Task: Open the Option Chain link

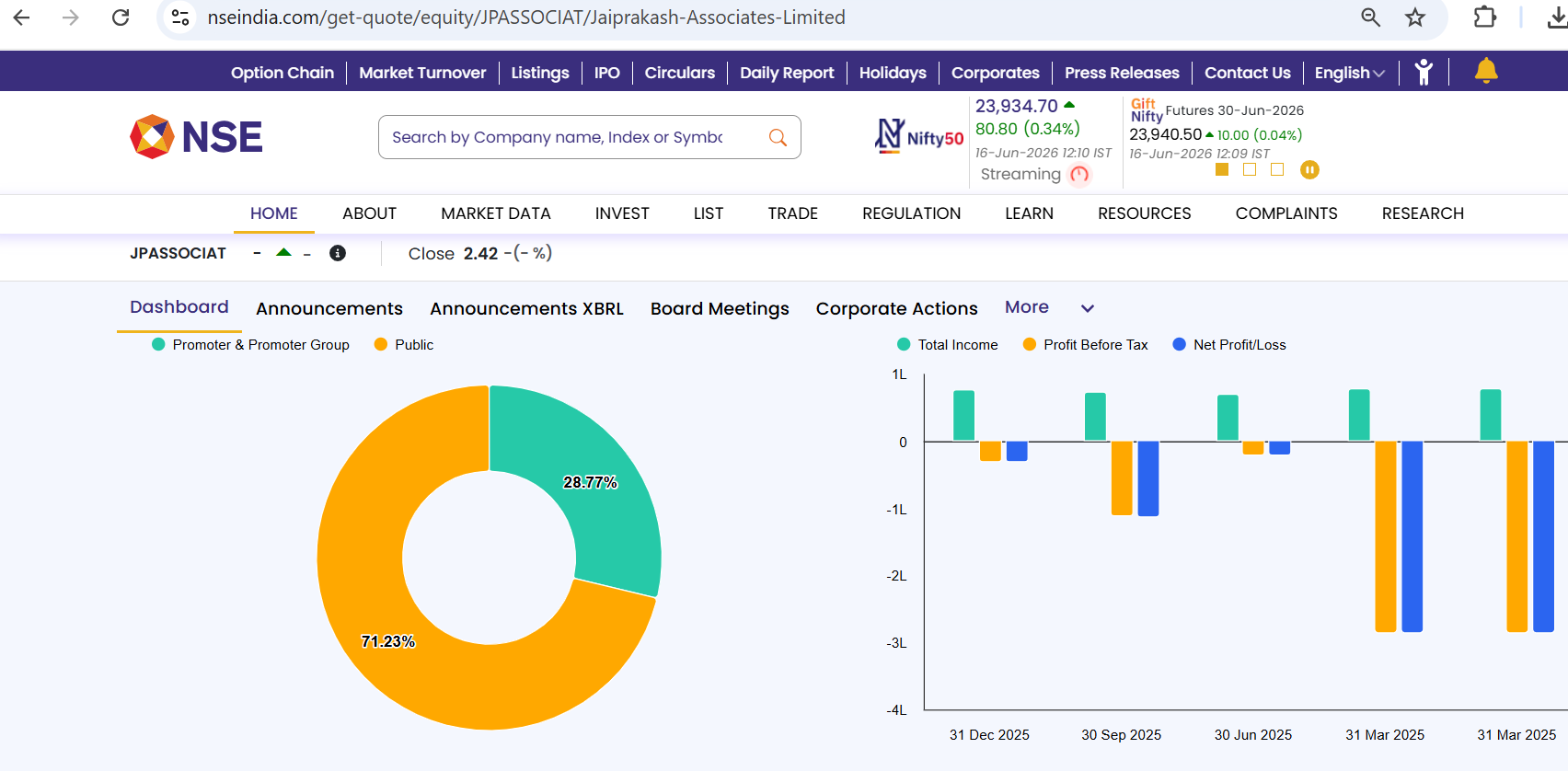Action: [x=282, y=73]
